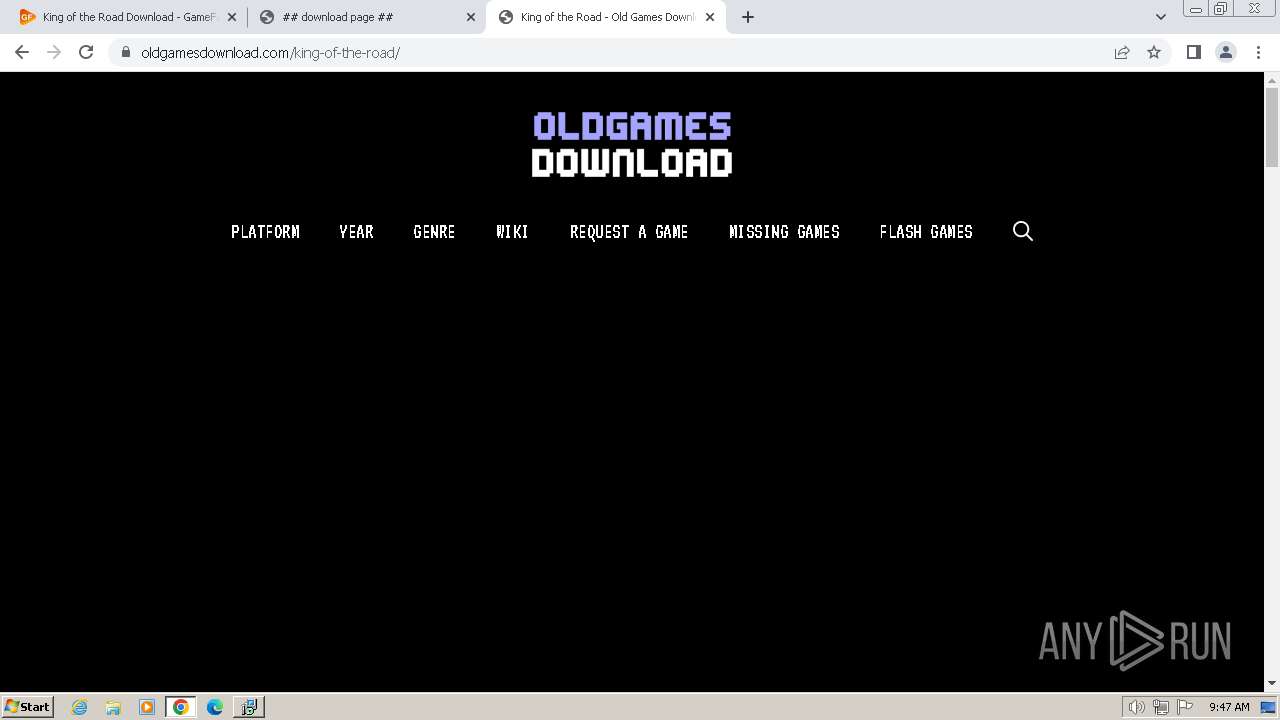This screenshot has width=1280, height=720.
Task: Close the GameFabrique King of the Road tab
Action: click(x=232, y=17)
